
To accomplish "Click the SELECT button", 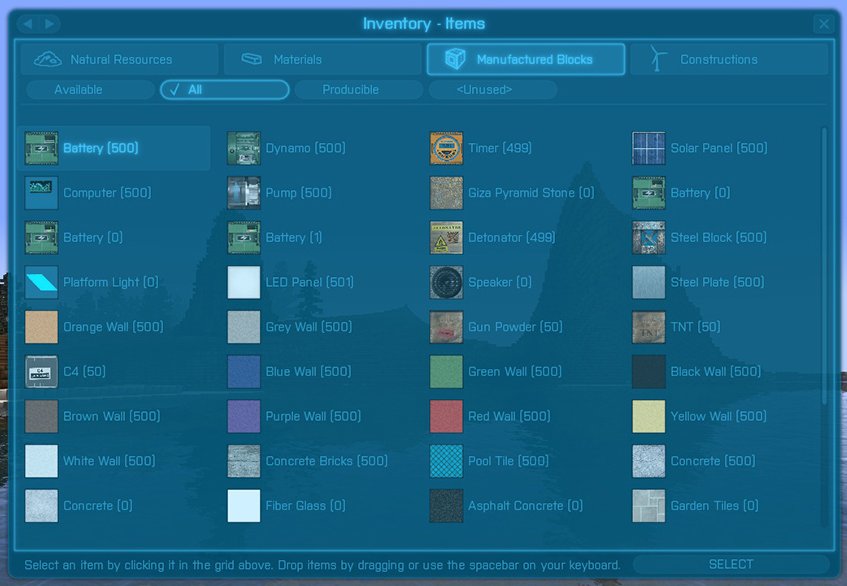I will [x=731, y=565].
